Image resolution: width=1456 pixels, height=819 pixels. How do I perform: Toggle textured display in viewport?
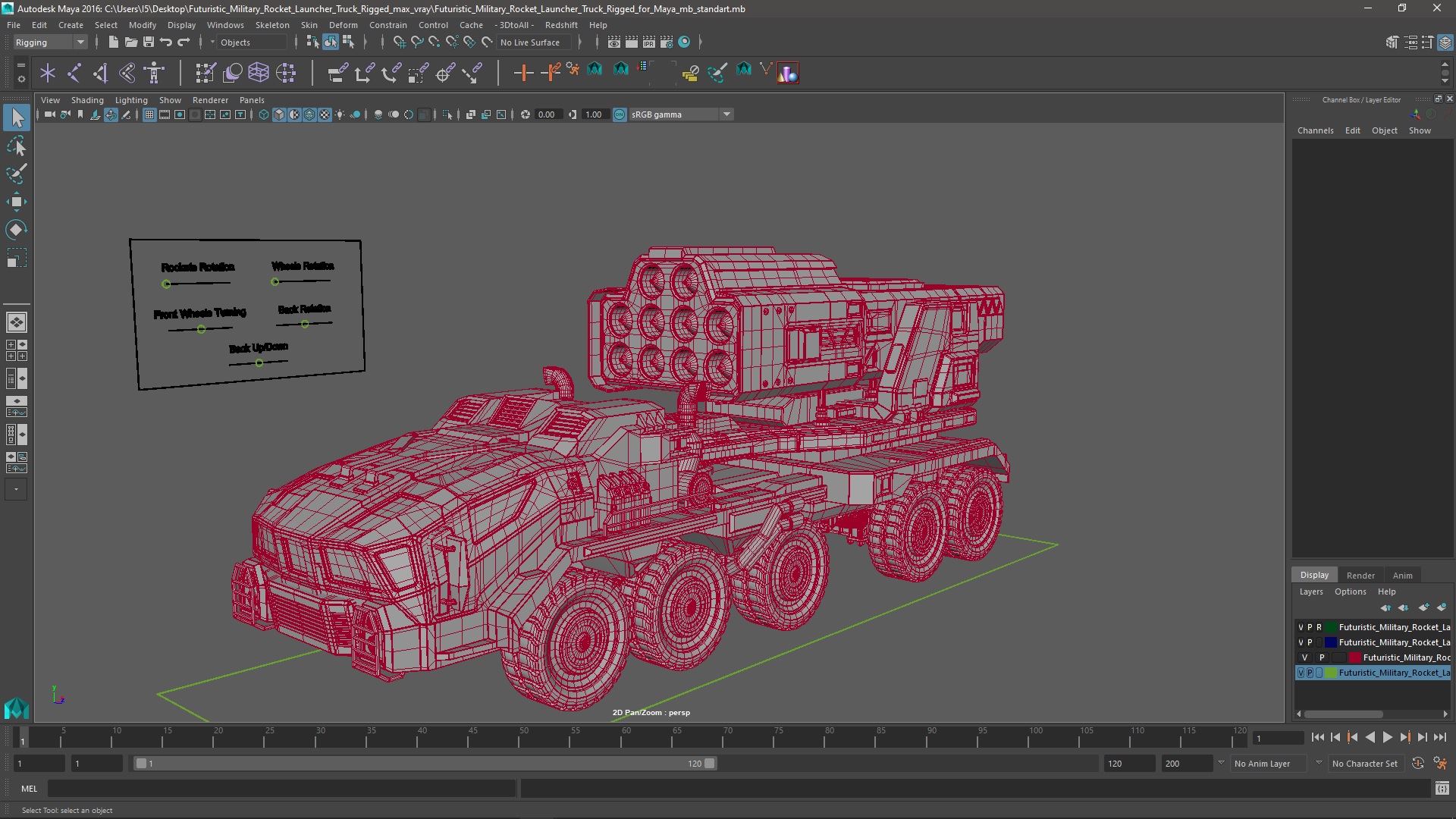pos(325,115)
